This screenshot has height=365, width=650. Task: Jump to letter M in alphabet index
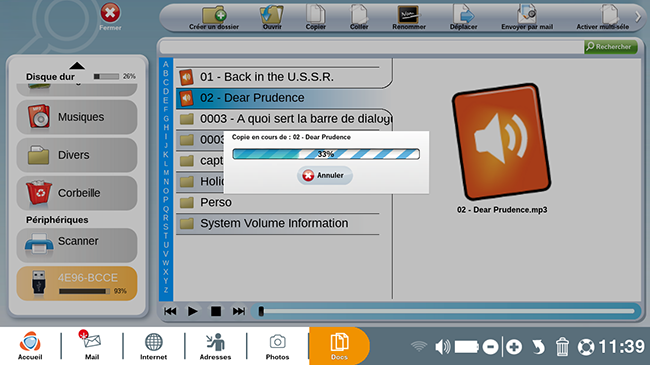coord(166,173)
